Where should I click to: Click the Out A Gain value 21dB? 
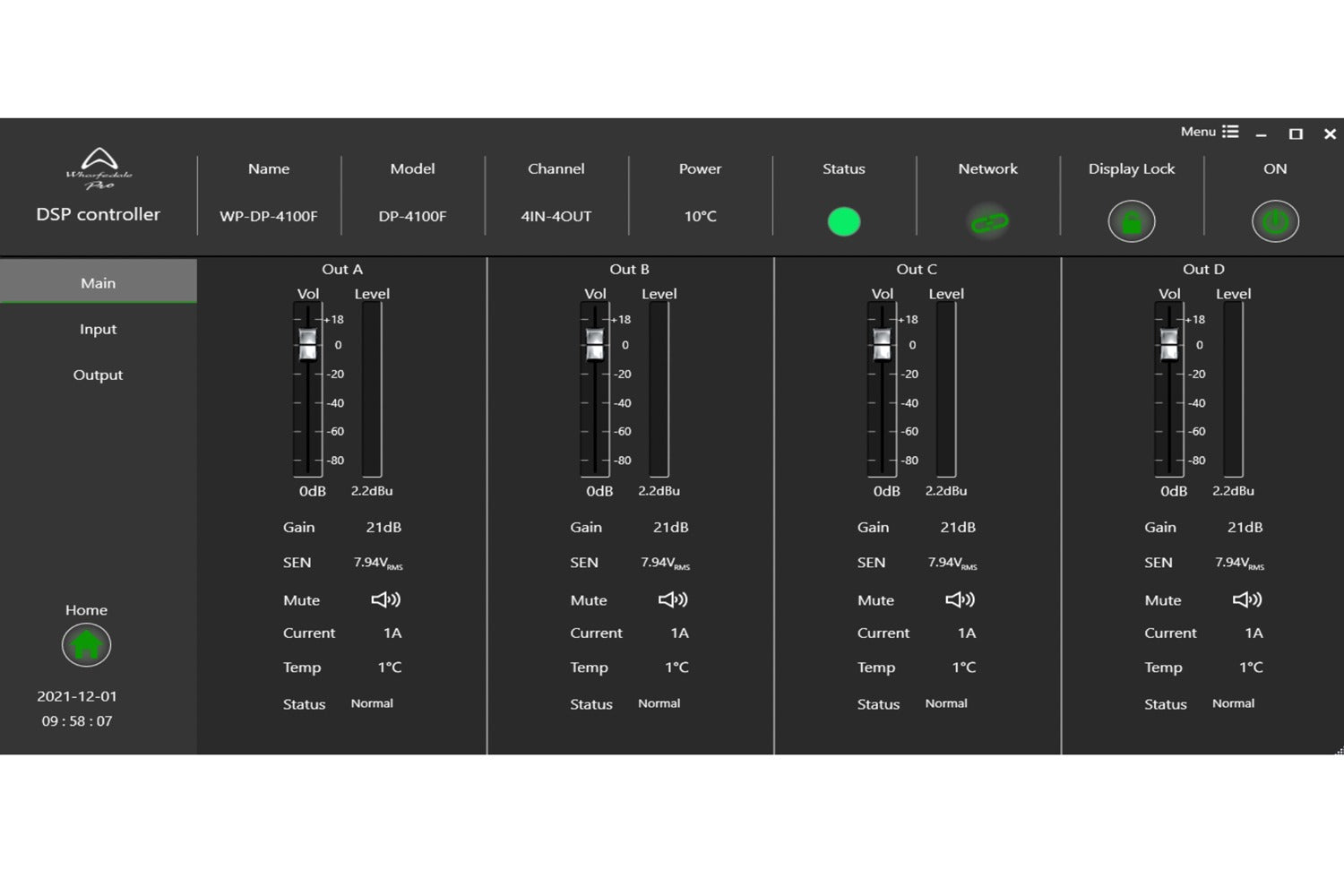click(383, 527)
